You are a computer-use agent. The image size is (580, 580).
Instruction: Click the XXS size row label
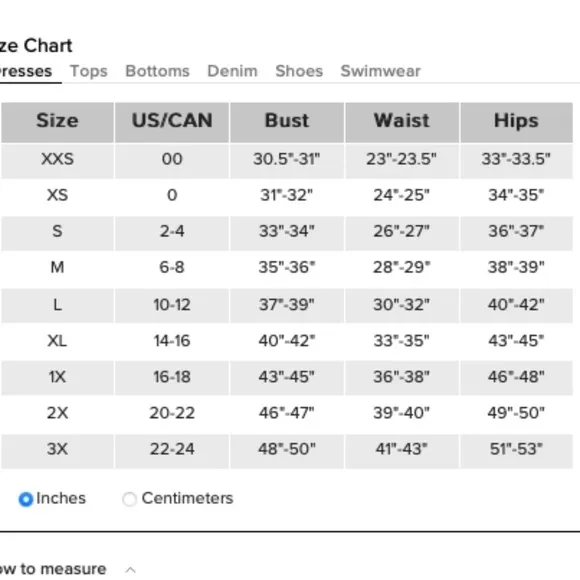[57, 159]
